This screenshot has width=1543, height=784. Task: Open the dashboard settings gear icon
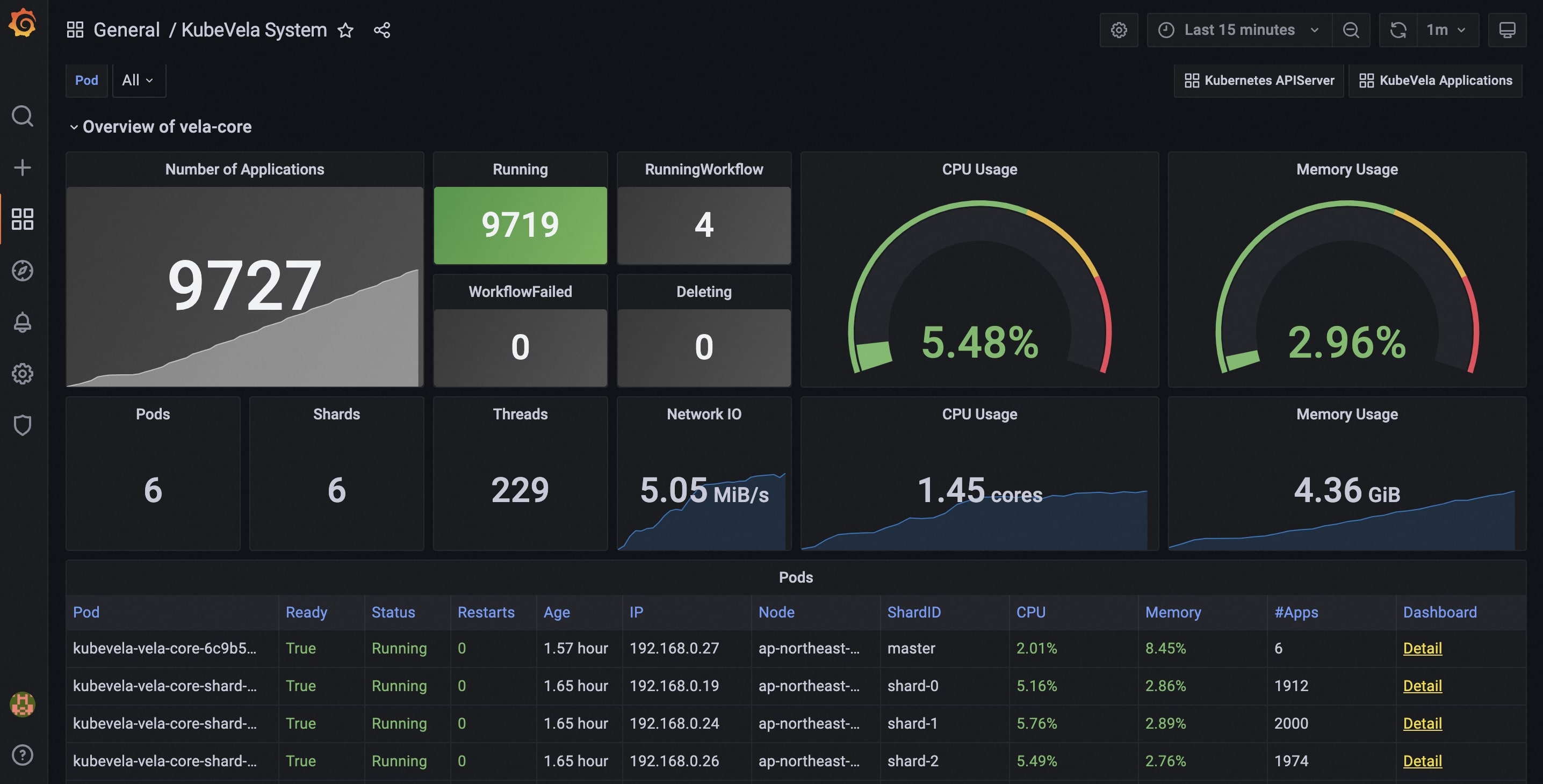pos(1119,30)
